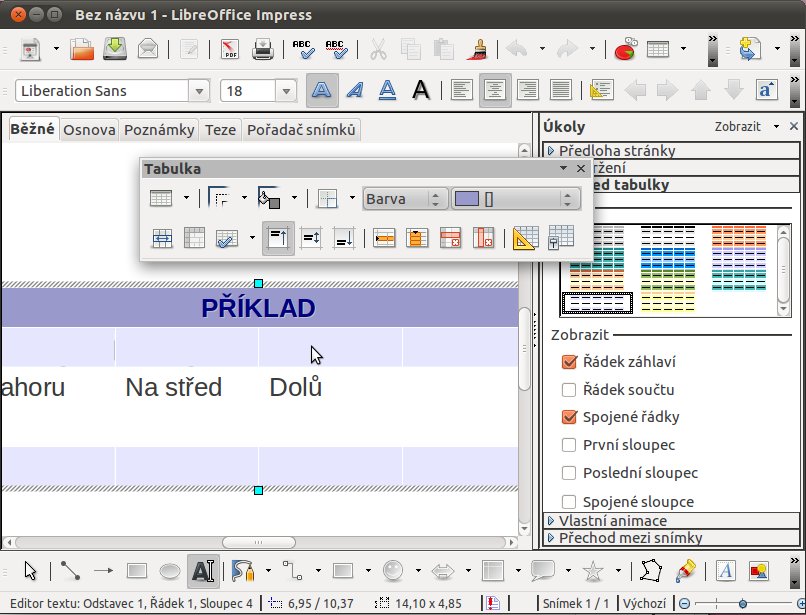Screen dimensions: 806x615
Task: Switch to the Teze tab
Action: coord(221,130)
